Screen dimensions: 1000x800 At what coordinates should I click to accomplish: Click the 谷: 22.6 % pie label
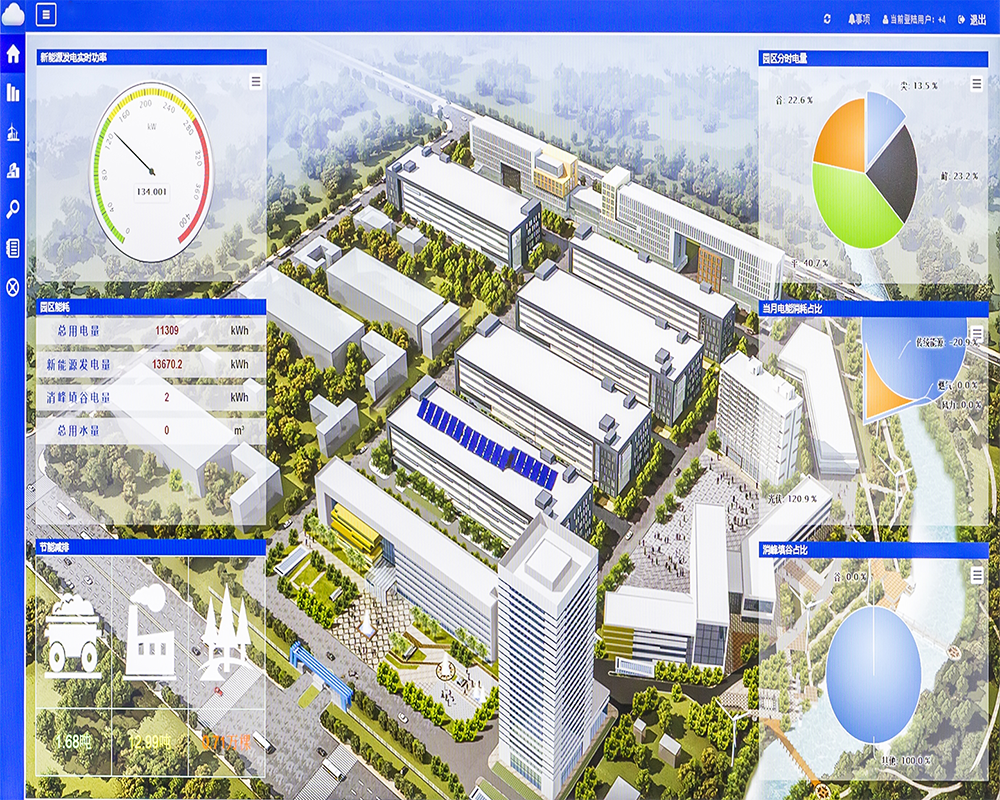click(x=794, y=100)
